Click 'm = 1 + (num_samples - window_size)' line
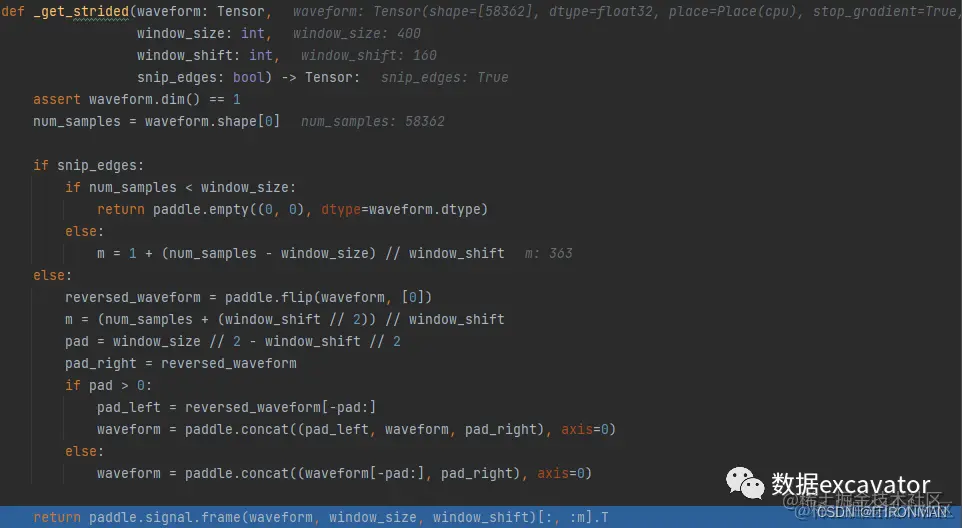Screen dimensions: 962x528 pyautogui.click(x=301, y=254)
